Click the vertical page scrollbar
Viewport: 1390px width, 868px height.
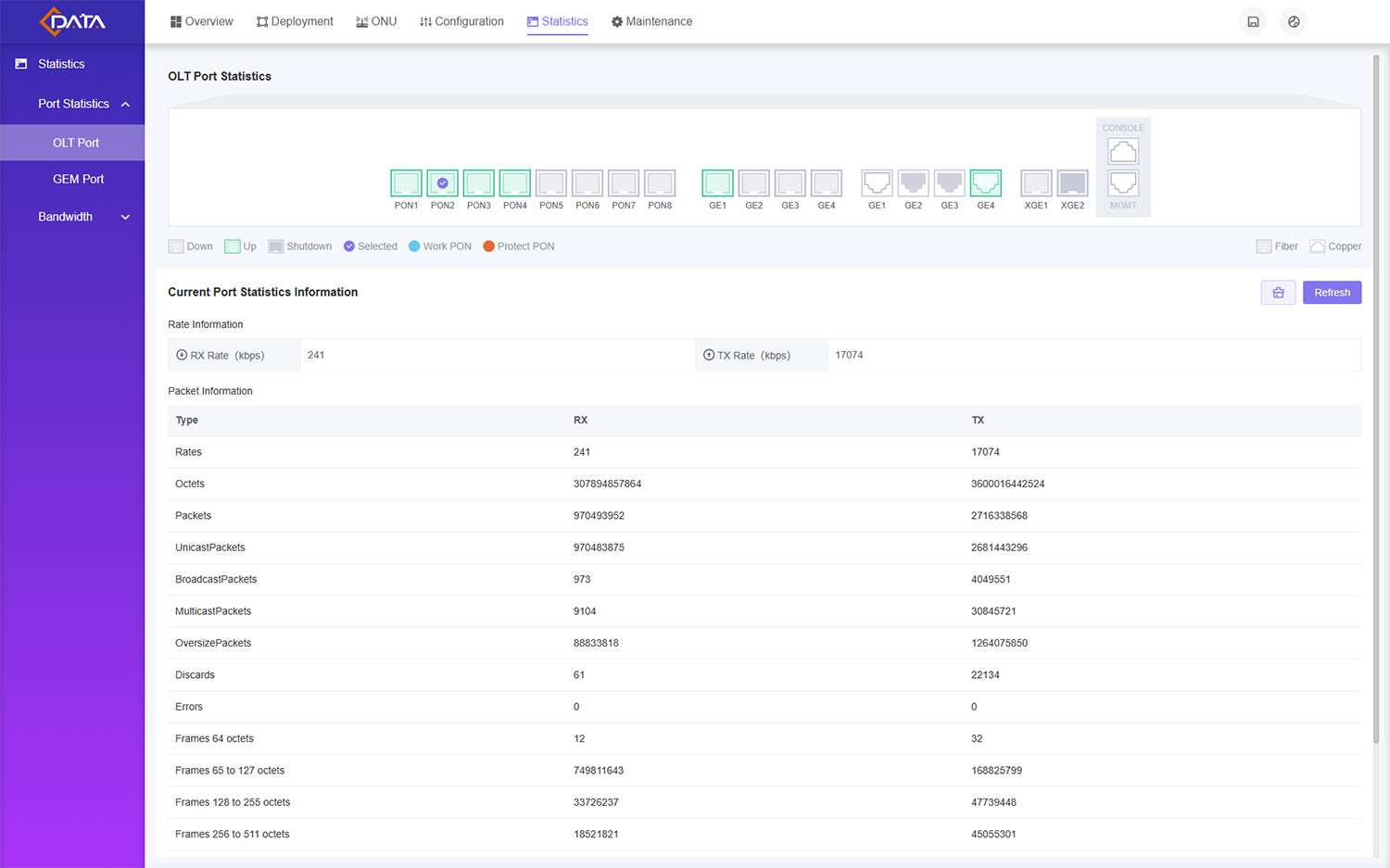(x=1375, y=398)
